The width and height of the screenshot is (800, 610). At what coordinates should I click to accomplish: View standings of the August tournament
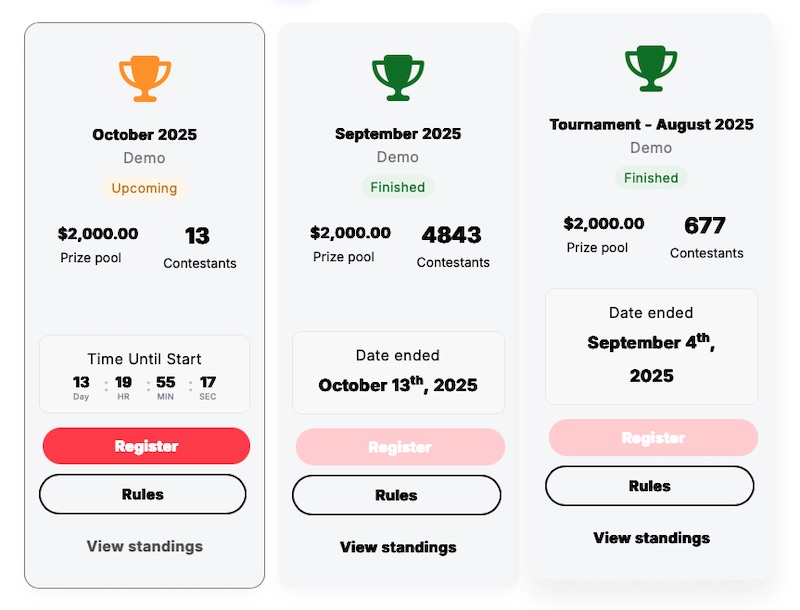[x=650, y=538]
